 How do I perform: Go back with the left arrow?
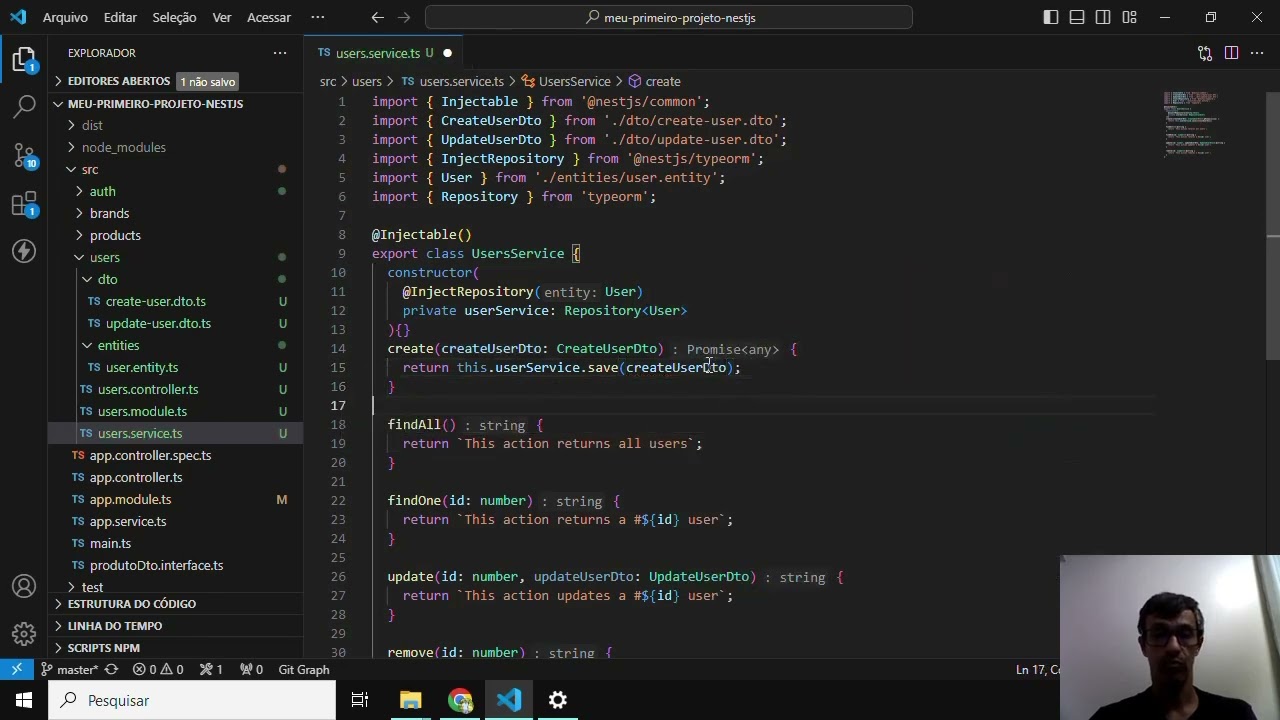tap(377, 17)
